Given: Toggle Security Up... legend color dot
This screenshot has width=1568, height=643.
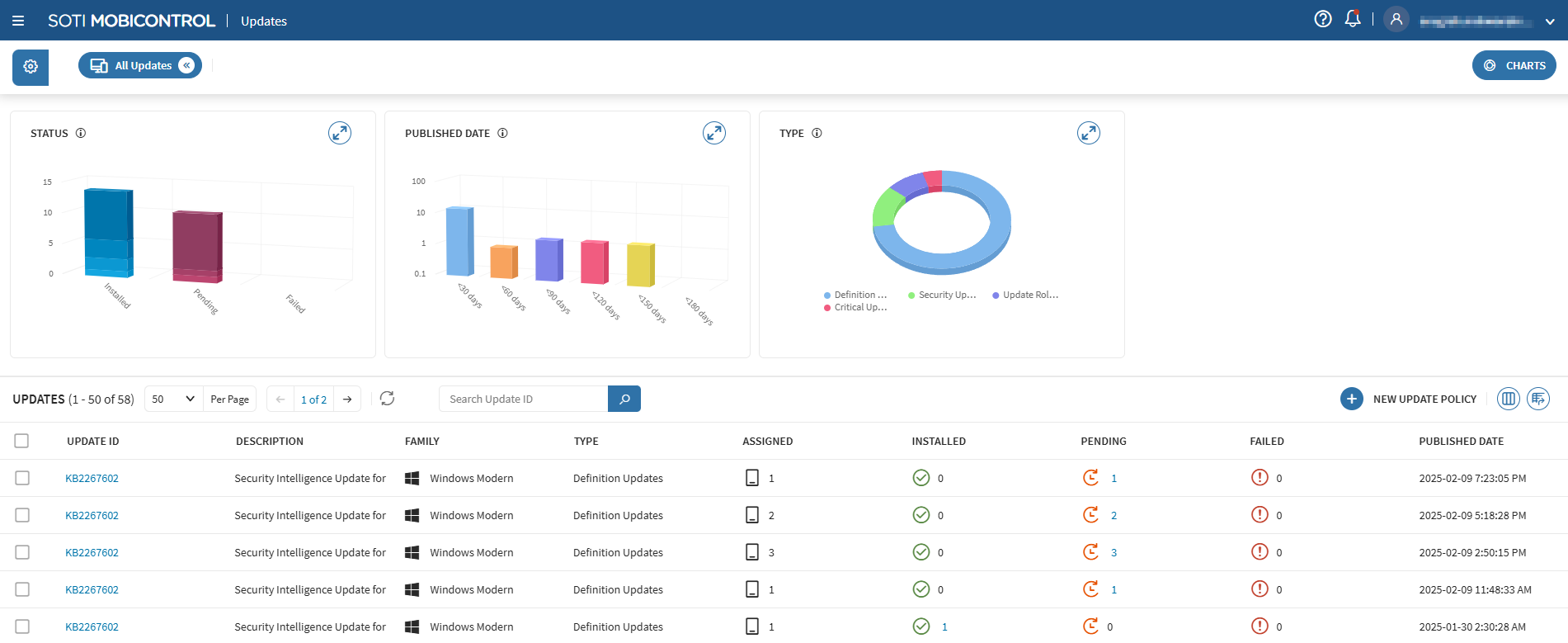Looking at the screenshot, I should (911, 295).
